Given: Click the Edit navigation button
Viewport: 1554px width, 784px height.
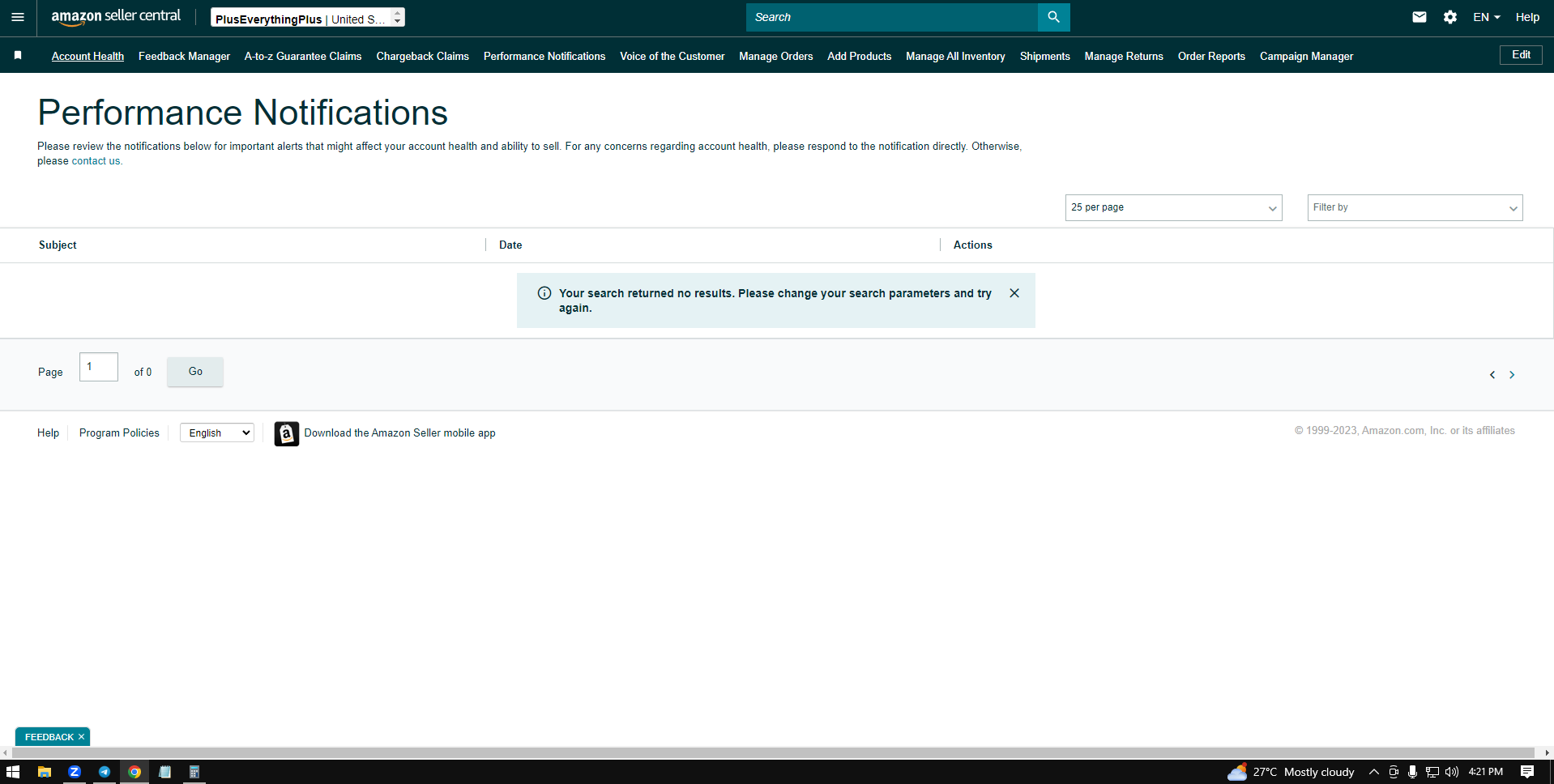Looking at the screenshot, I should pyautogui.click(x=1521, y=54).
